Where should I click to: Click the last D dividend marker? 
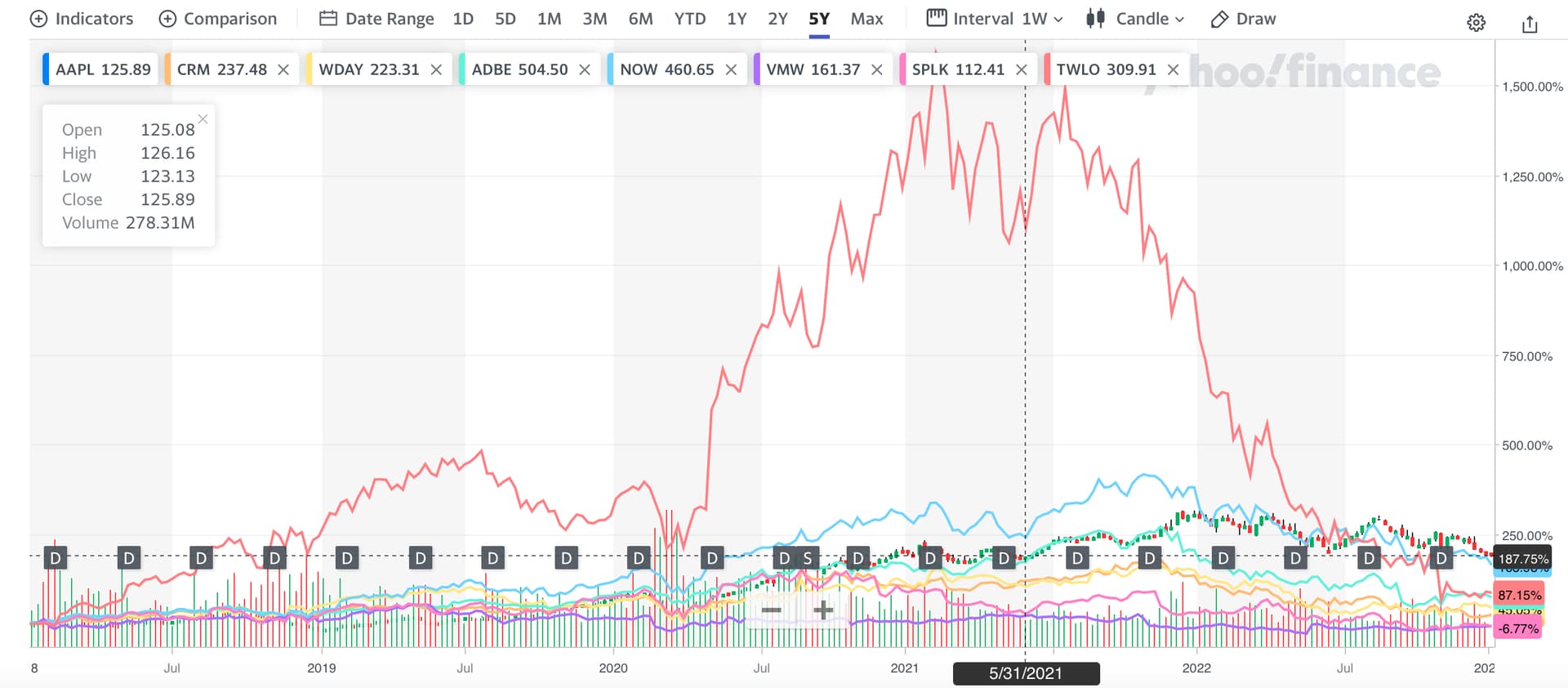tap(1441, 558)
